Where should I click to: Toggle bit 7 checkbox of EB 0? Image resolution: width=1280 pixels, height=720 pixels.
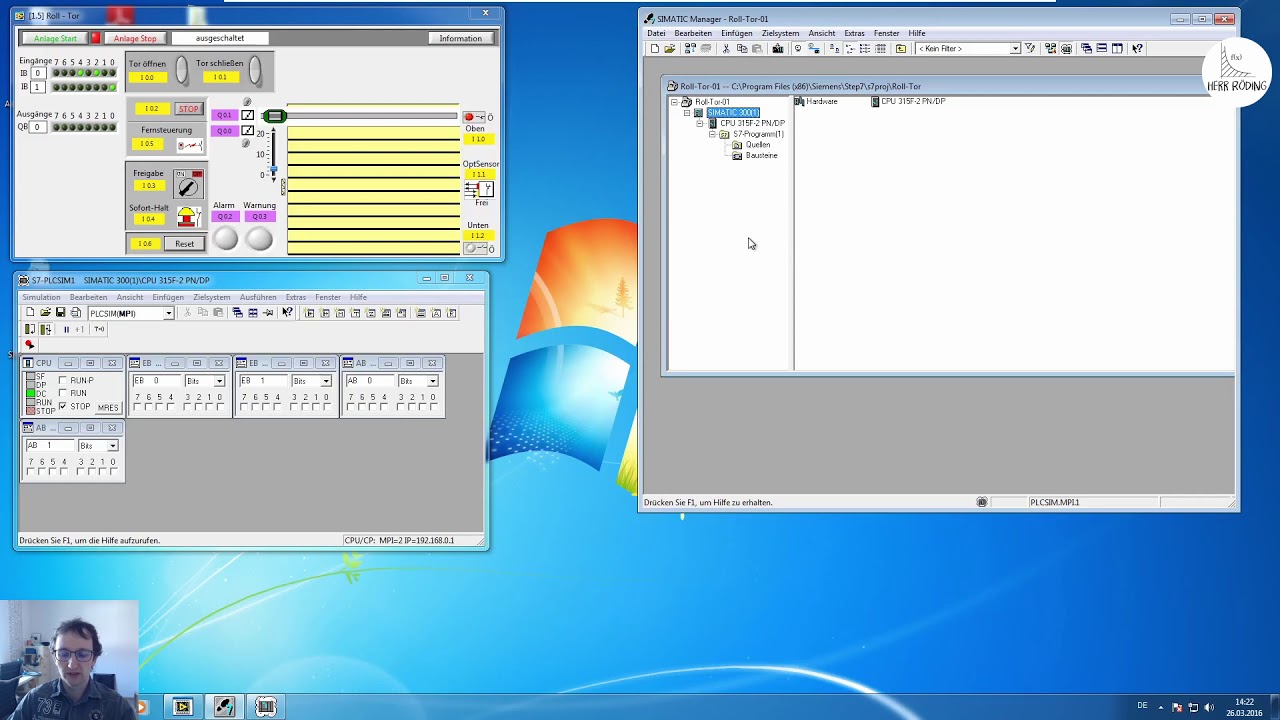tap(137, 407)
